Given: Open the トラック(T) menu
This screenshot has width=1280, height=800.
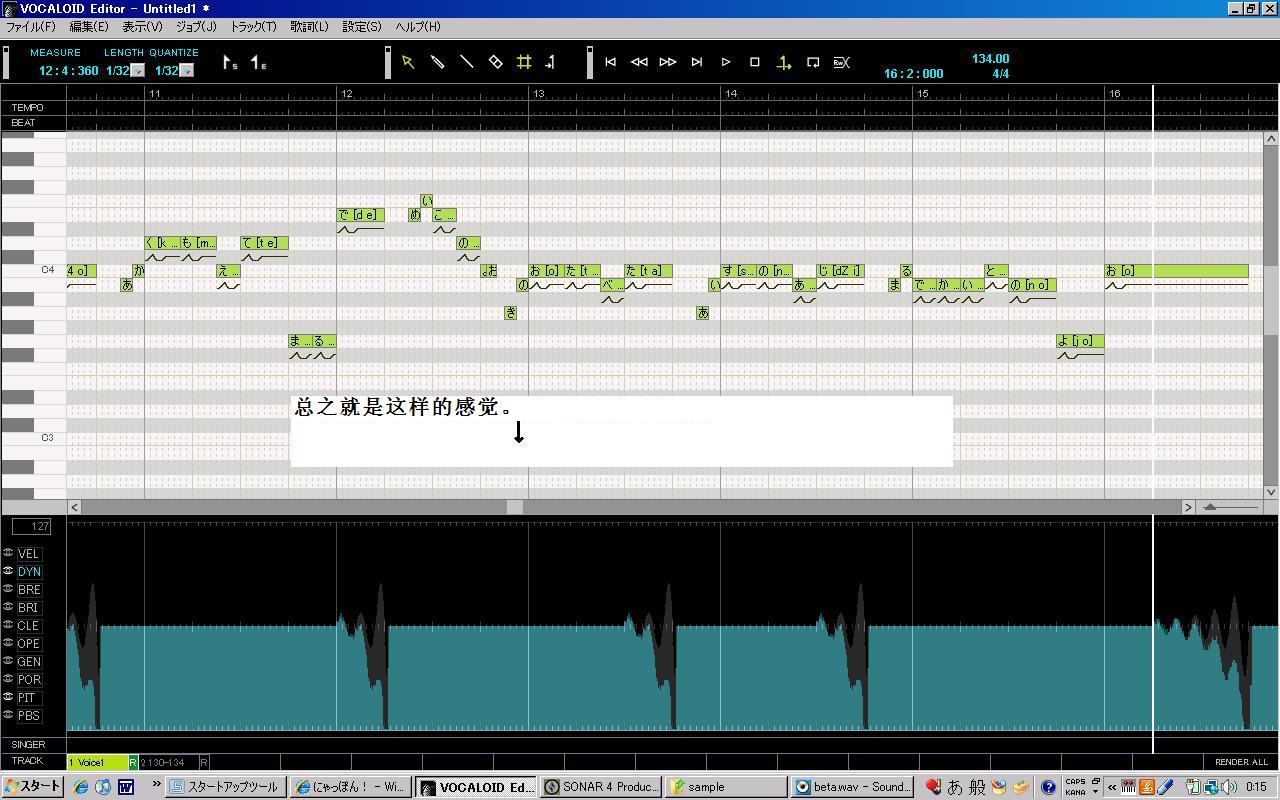Looking at the screenshot, I should [x=253, y=27].
